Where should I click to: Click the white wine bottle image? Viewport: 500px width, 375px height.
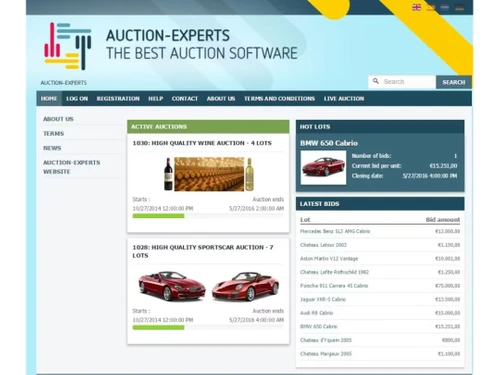point(249,174)
